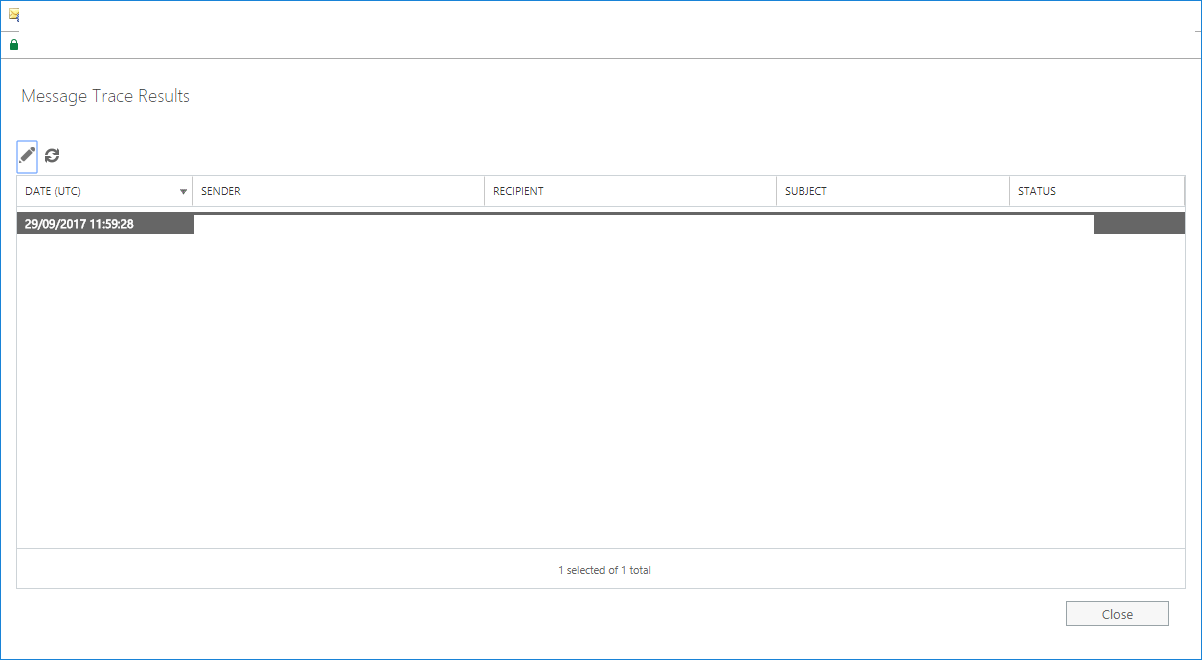Sort by the SUBJECT column header
This screenshot has width=1202, height=660.
[x=893, y=191]
